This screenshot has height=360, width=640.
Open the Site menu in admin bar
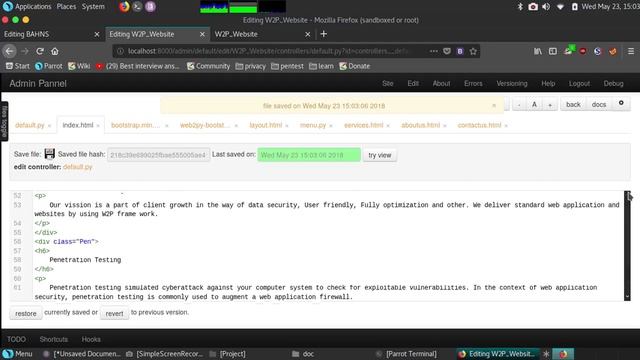click(x=388, y=83)
